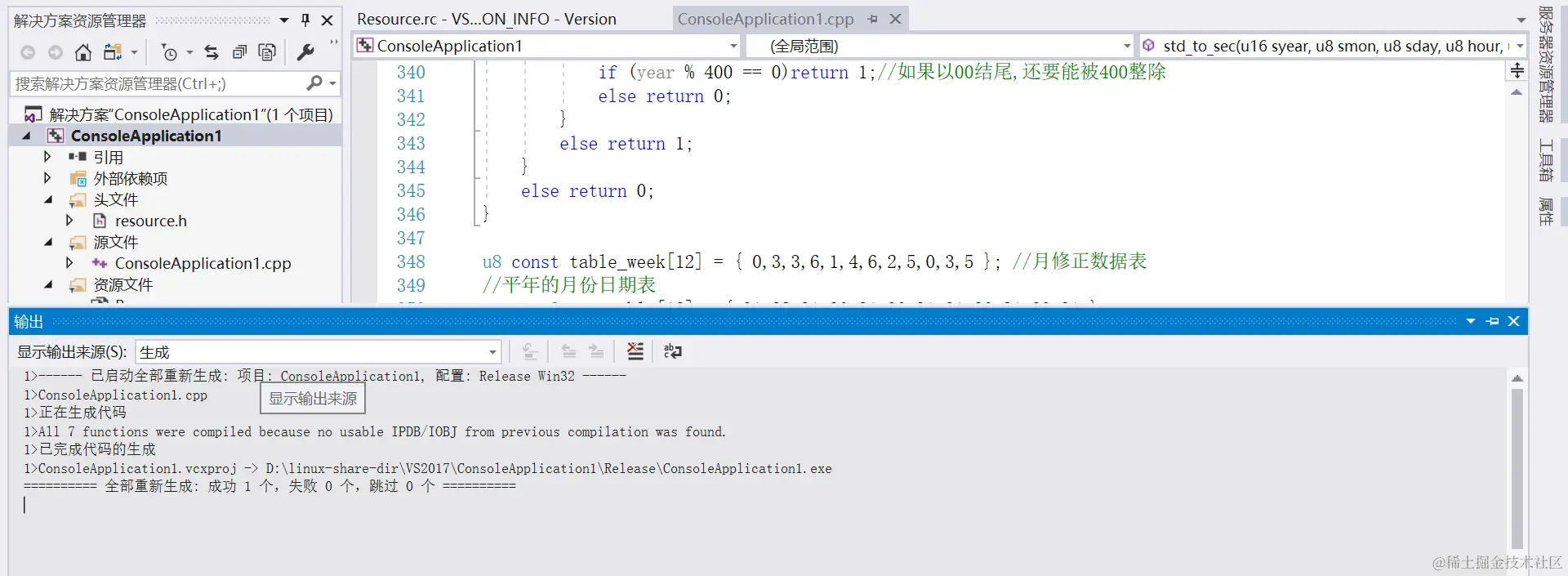Viewport: 1568px width, 576px height.
Task: Click the Back navigation arrow in Solution Explorer
Action: [x=28, y=52]
